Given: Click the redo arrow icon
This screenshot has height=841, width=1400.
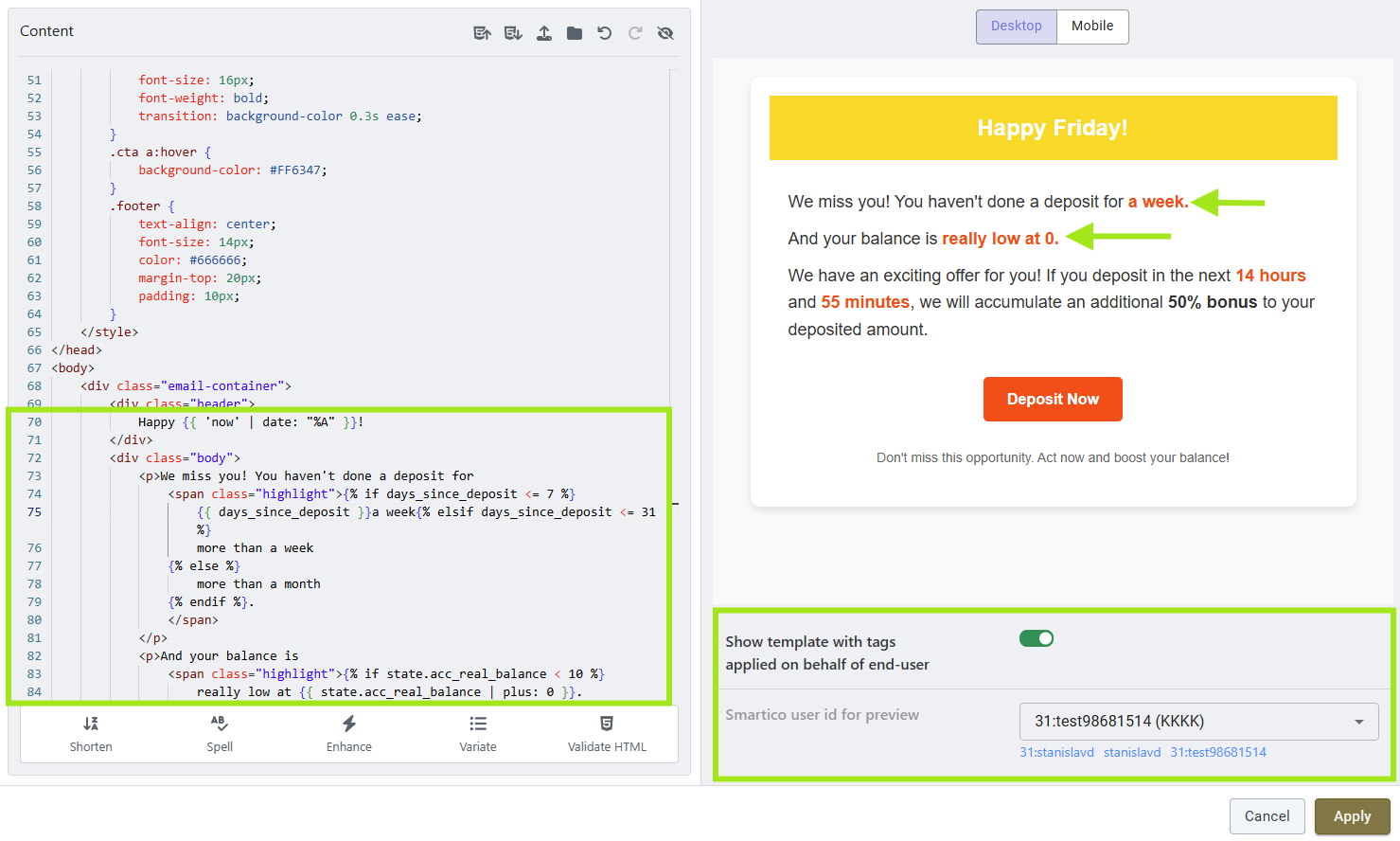Looking at the screenshot, I should pos(635,33).
